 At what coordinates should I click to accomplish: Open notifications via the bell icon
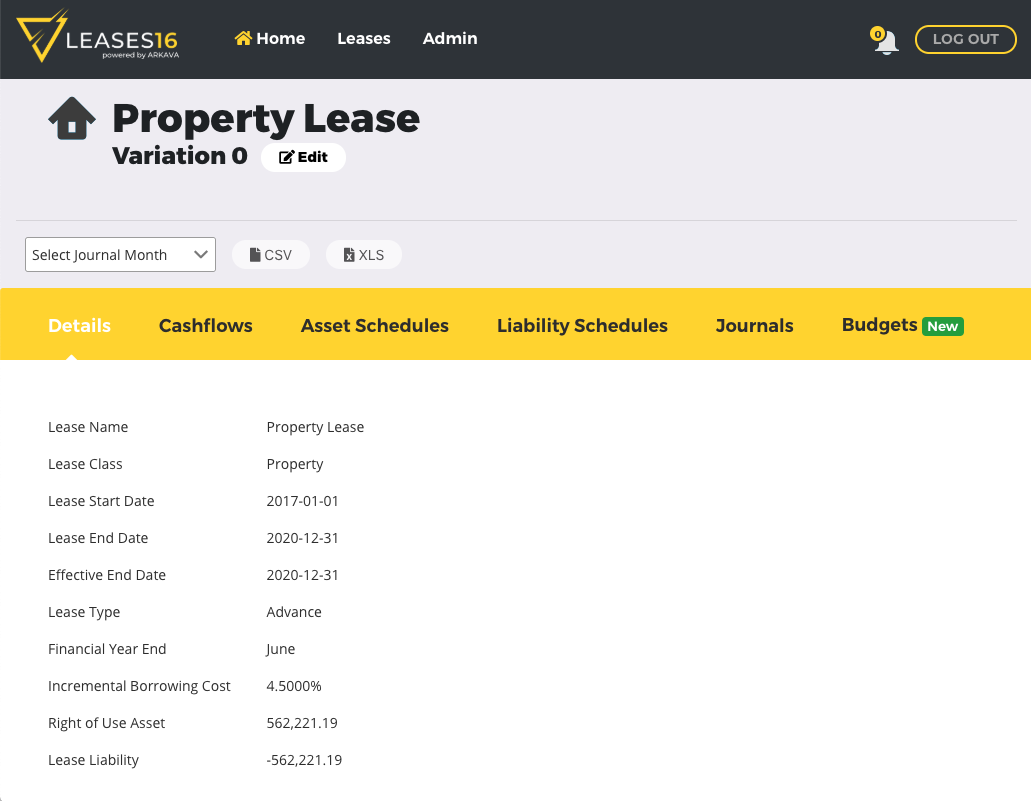click(885, 42)
